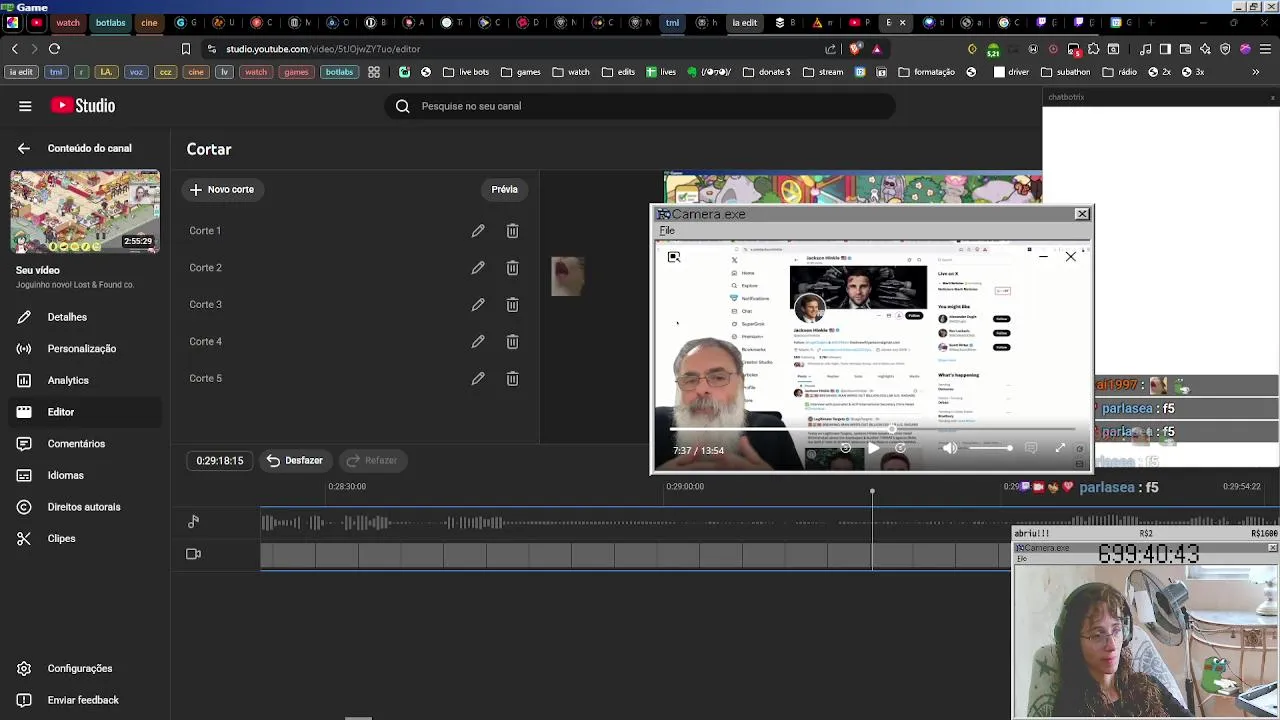Open the File menu in Camera.exe window
The image size is (1280, 720).
[667, 231]
